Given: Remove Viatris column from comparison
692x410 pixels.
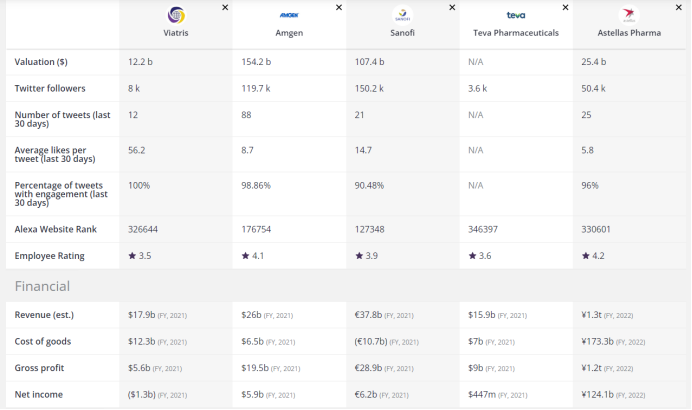Looking at the screenshot, I should coord(225,7).
